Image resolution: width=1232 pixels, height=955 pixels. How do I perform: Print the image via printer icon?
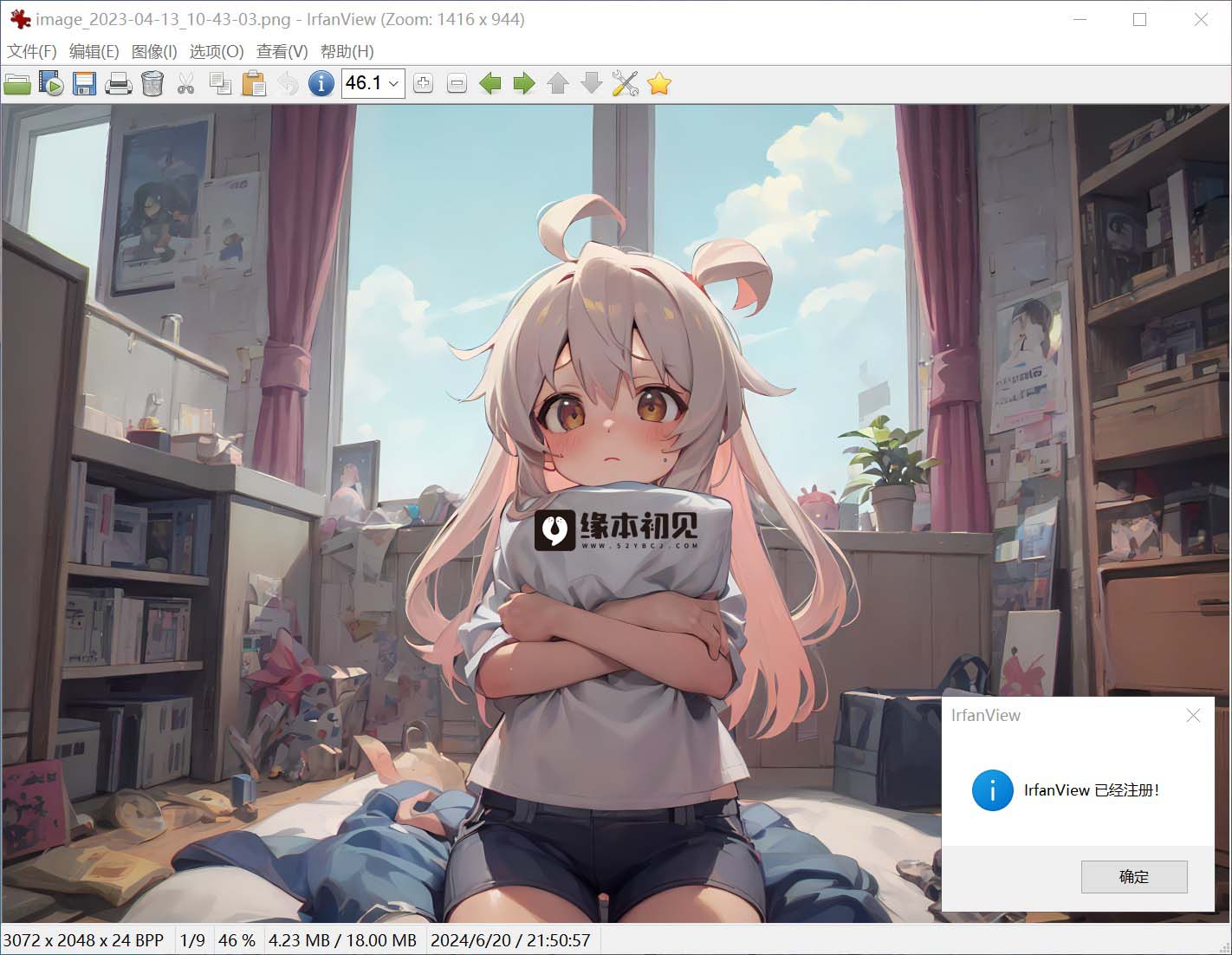[x=119, y=84]
